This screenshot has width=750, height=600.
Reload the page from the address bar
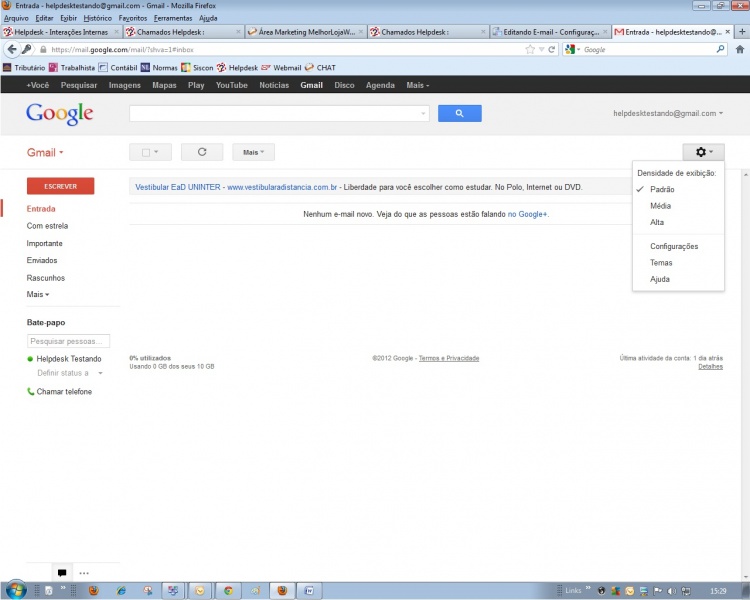pos(551,49)
